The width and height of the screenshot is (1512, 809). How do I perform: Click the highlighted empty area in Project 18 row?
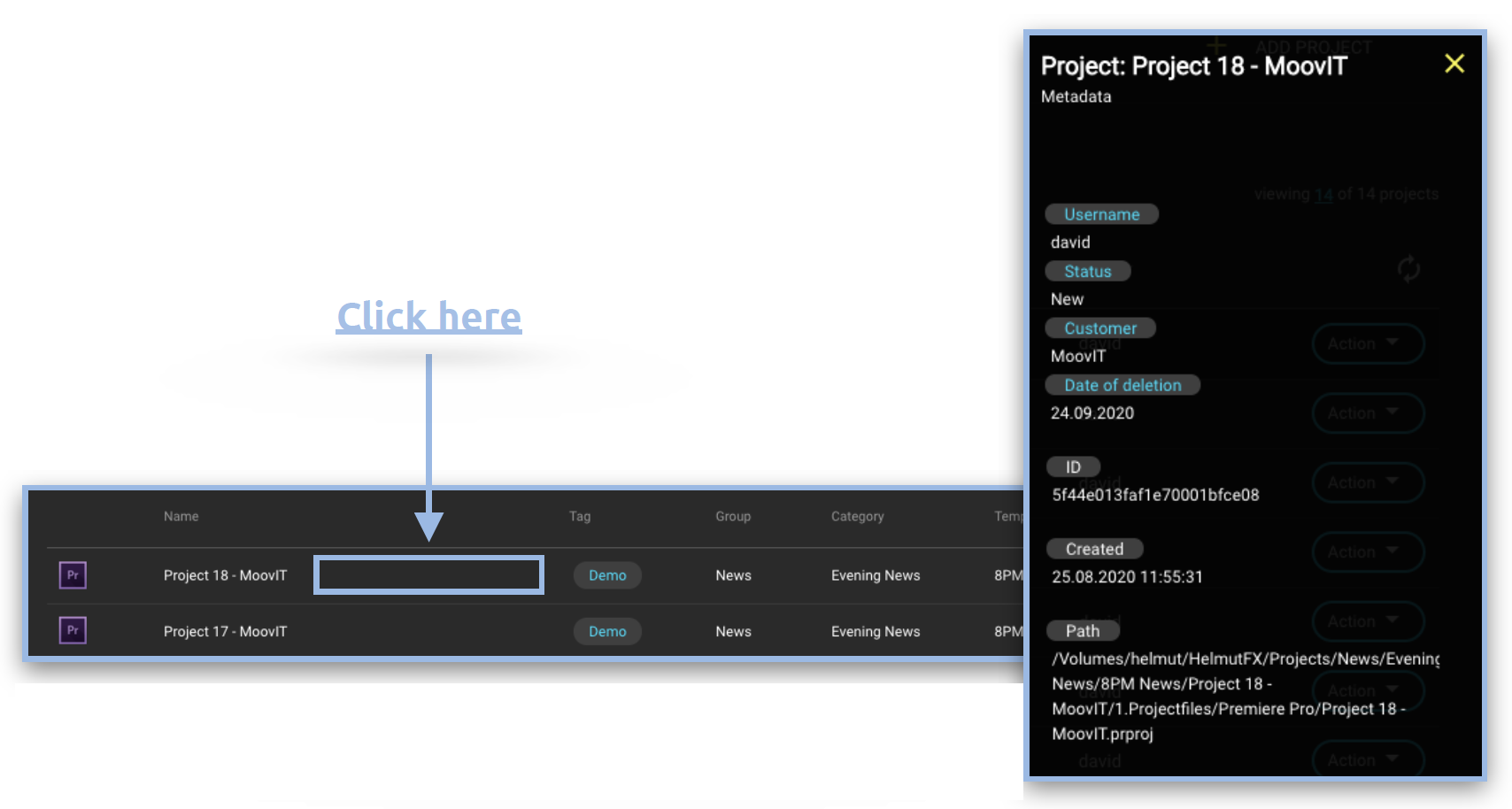pos(428,575)
